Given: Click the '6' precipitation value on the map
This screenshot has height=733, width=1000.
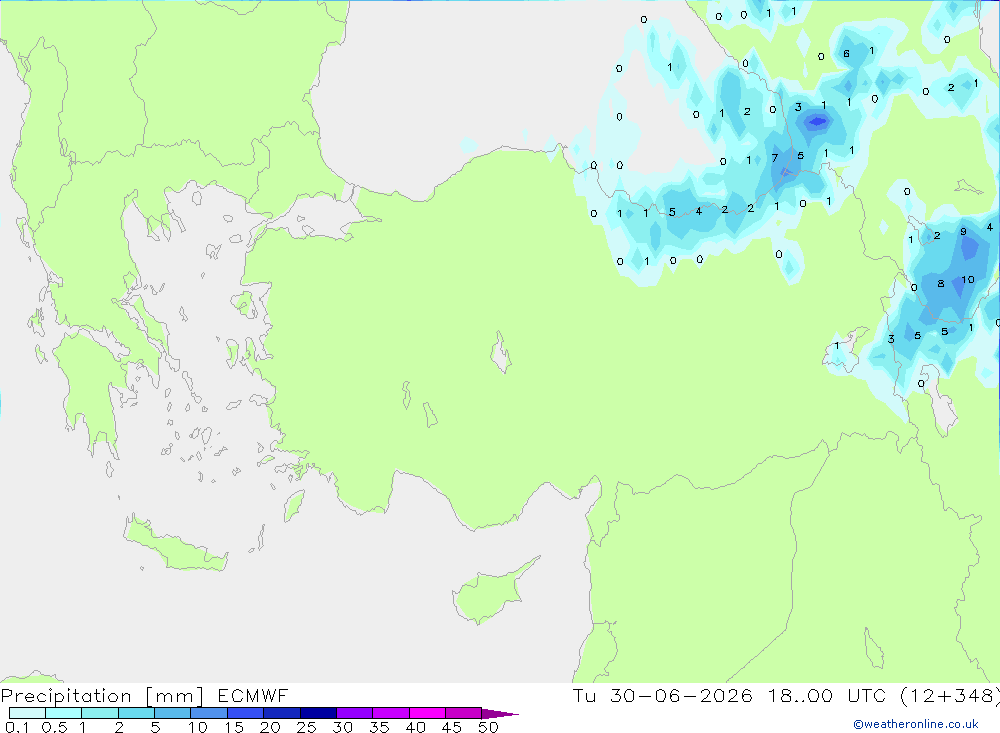Looking at the screenshot, I should [846, 54].
